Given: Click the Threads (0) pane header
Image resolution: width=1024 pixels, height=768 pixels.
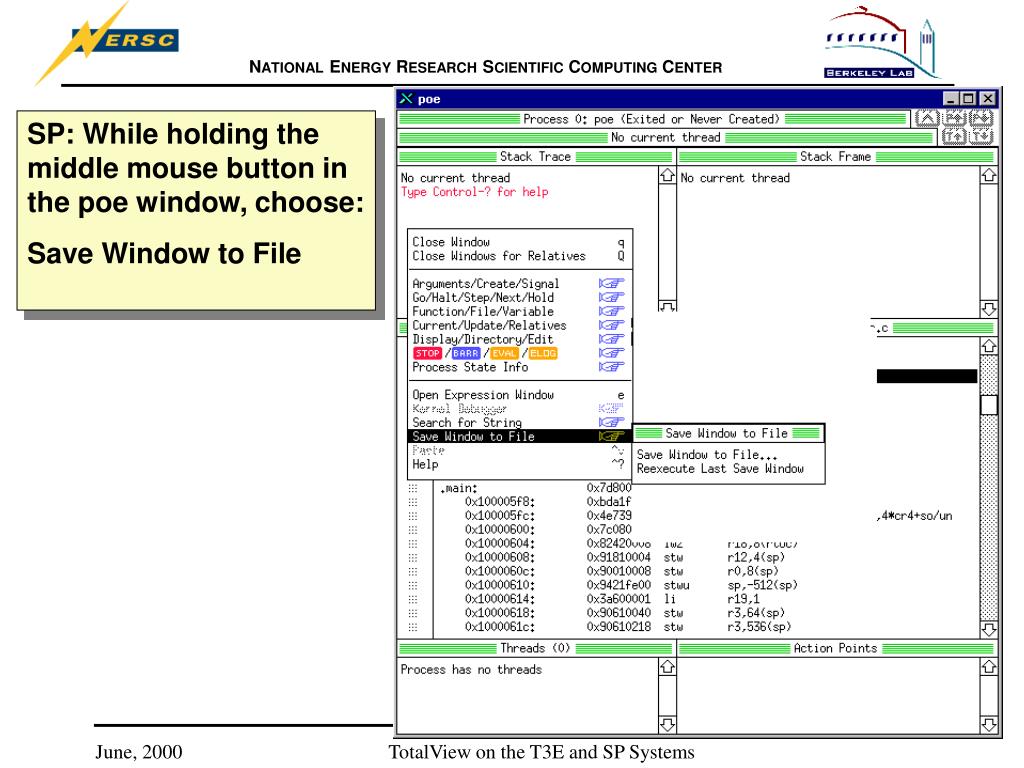Looking at the screenshot, I should point(535,648).
